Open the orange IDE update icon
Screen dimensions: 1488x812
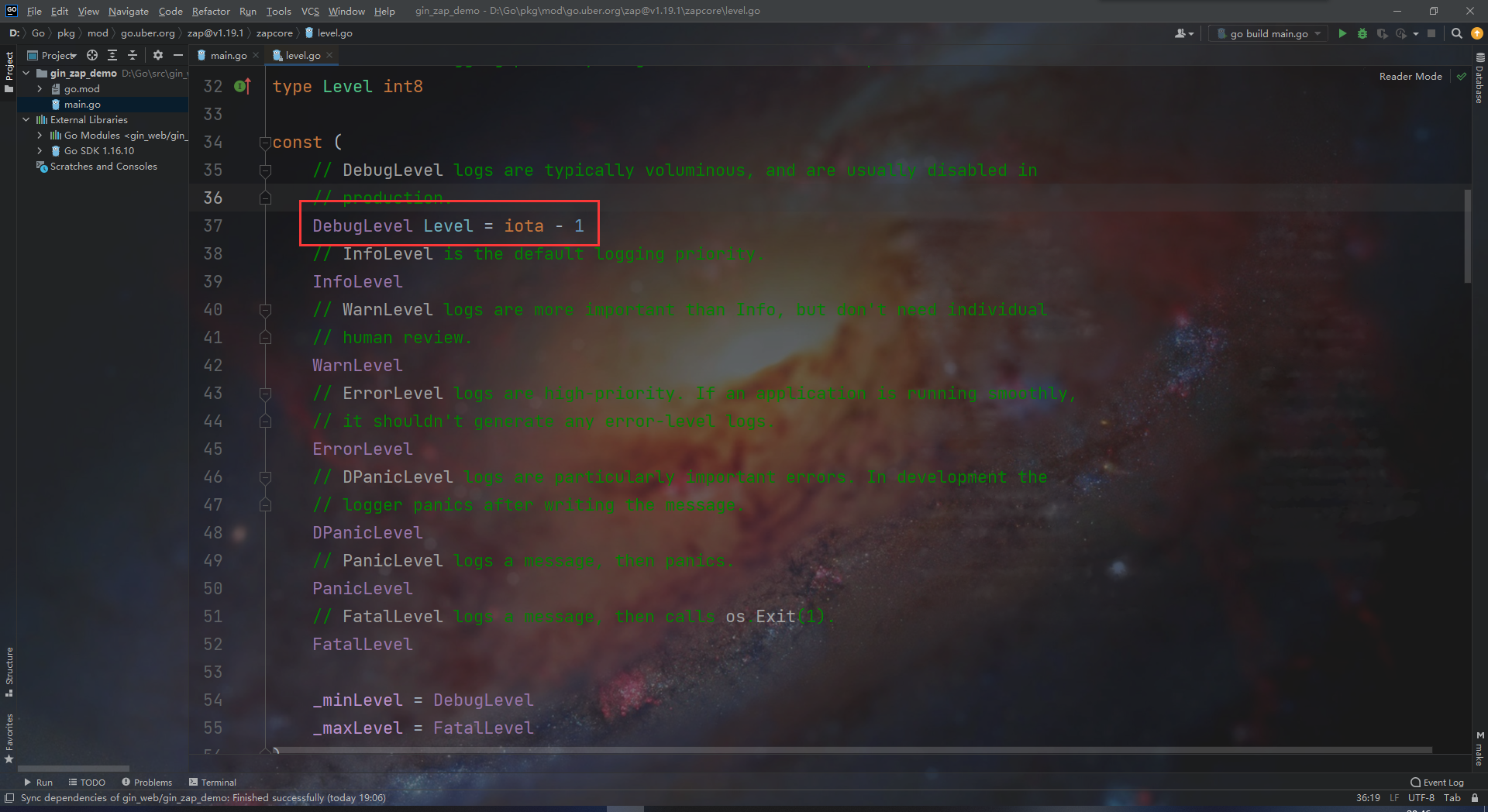pyautogui.click(x=1477, y=33)
